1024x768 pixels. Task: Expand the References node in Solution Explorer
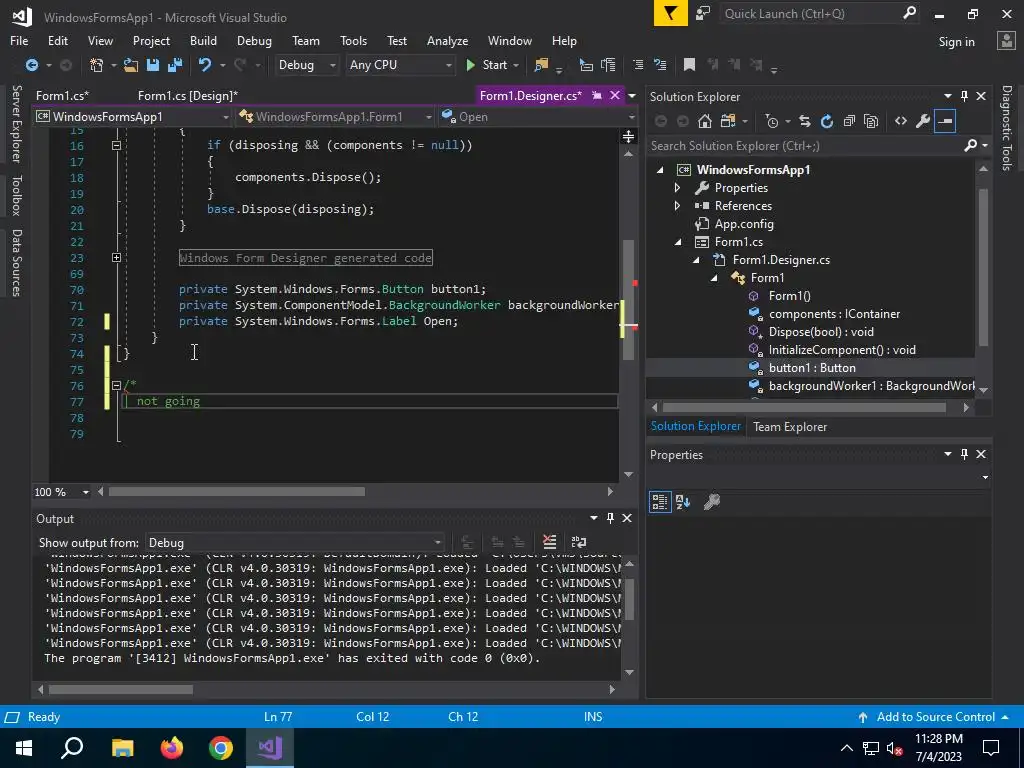(677, 206)
